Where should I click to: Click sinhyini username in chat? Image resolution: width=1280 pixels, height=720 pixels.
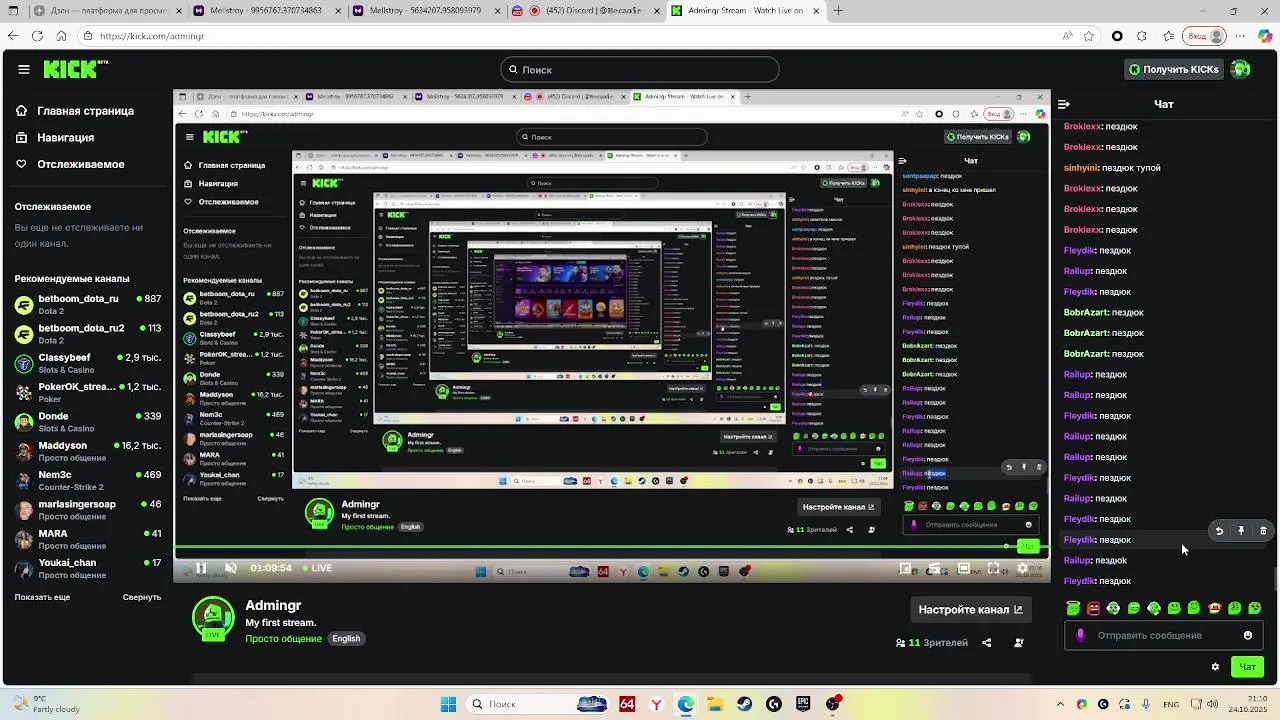tap(1081, 168)
